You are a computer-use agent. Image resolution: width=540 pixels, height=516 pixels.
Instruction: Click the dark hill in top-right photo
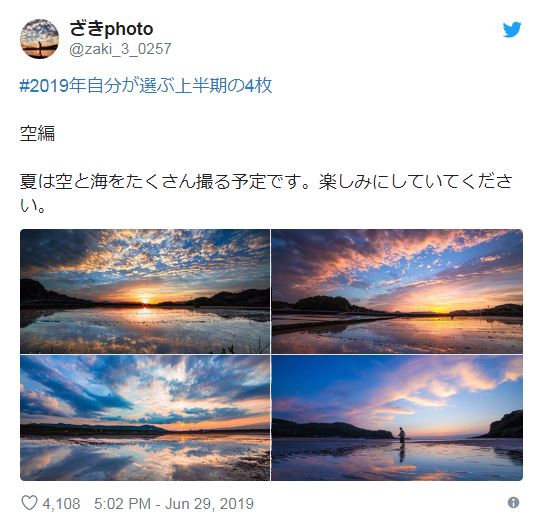[x=322, y=303]
